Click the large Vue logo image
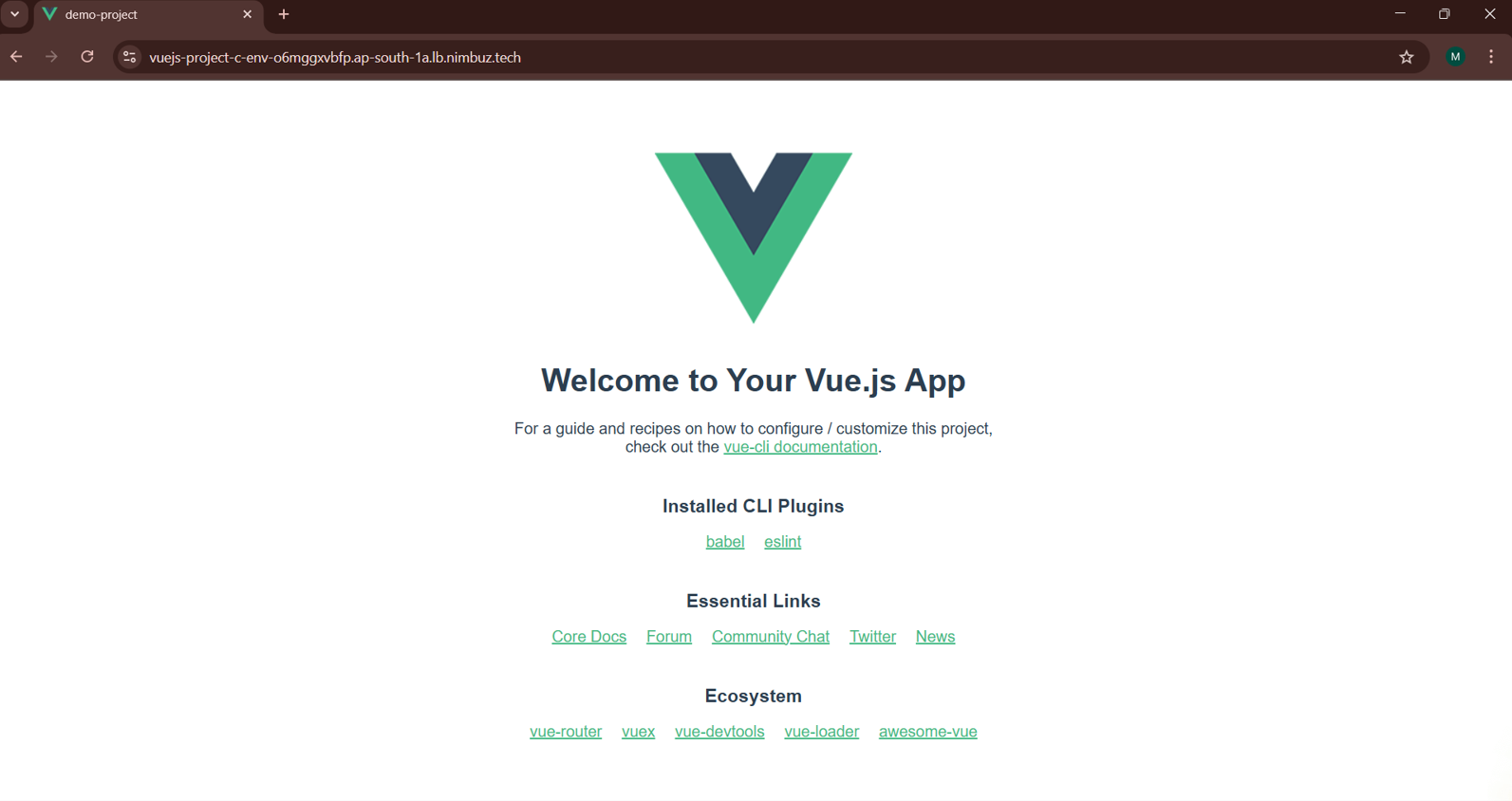 (754, 237)
